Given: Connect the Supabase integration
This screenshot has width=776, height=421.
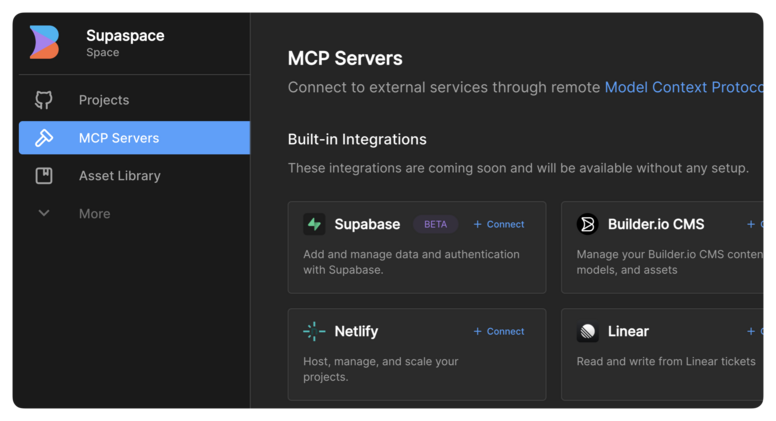Looking at the screenshot, I should tap(499, 224).
